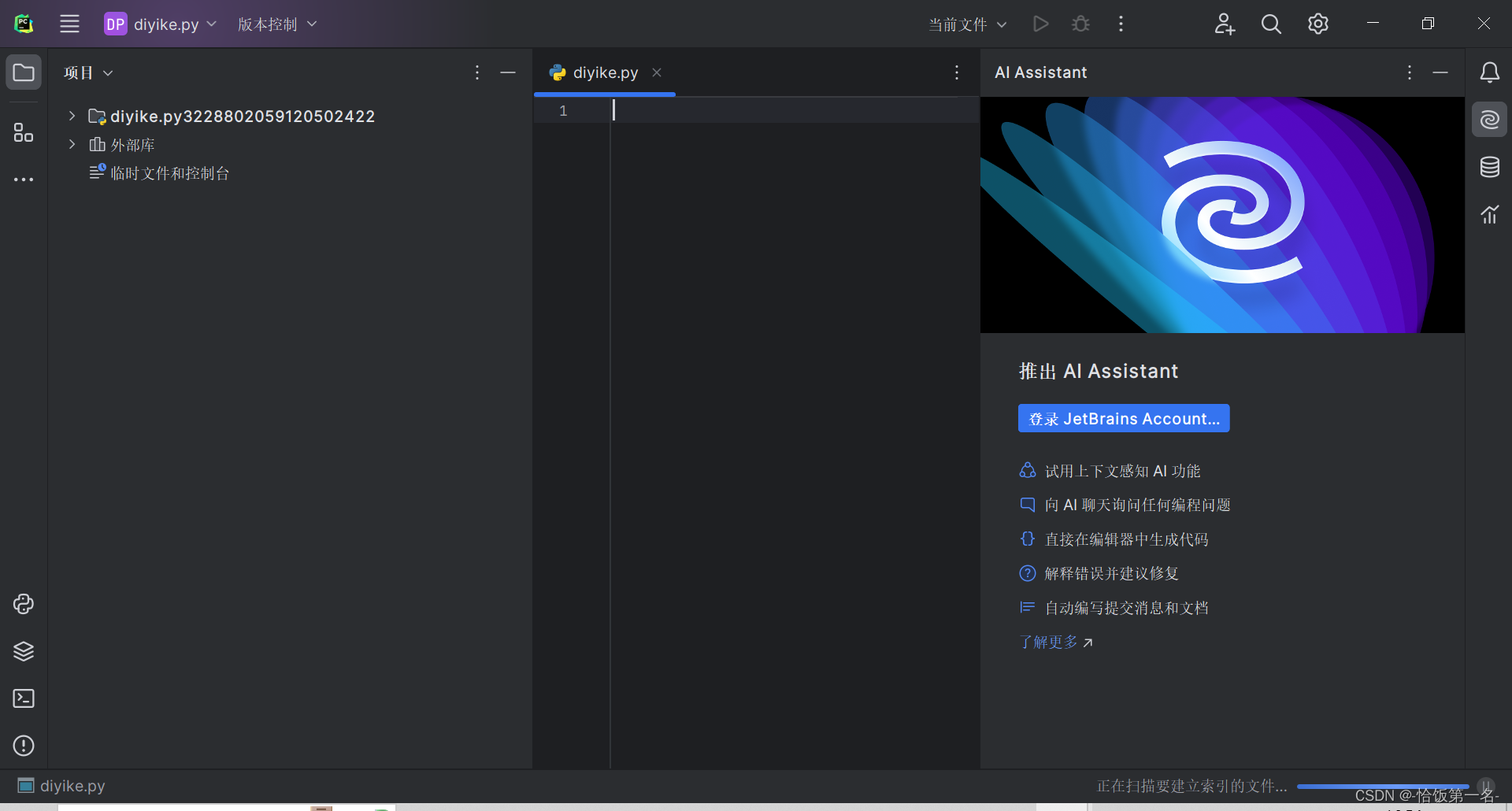Open the 当前文件 run configuration dropdown
This screenshot has width=1512, height=811.
tap(967, 24)
